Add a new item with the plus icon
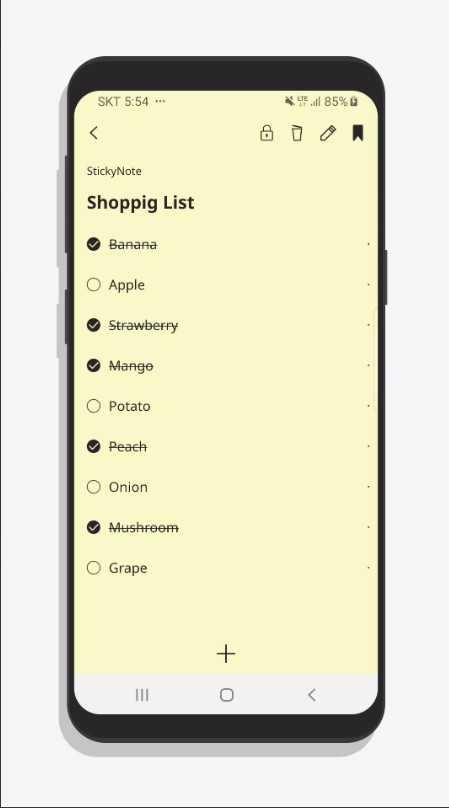The width and height of the screenshot is (449, 808). click(226, 654)
